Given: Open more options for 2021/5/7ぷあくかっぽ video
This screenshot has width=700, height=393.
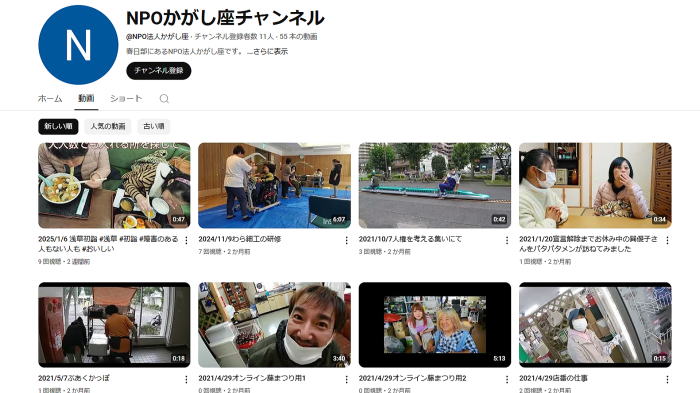Looking at the screenshot, I should coord(187,379).
